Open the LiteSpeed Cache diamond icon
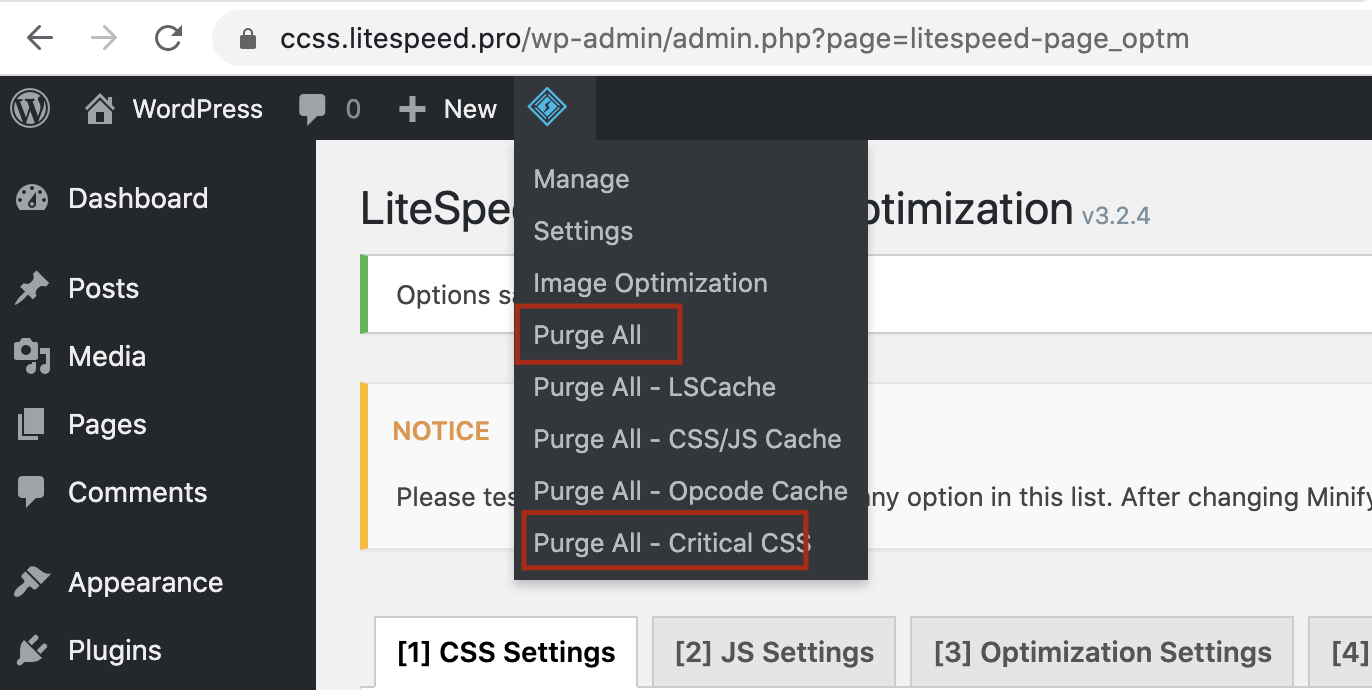This screenshot has width=1372, height=690. point(547,107)
